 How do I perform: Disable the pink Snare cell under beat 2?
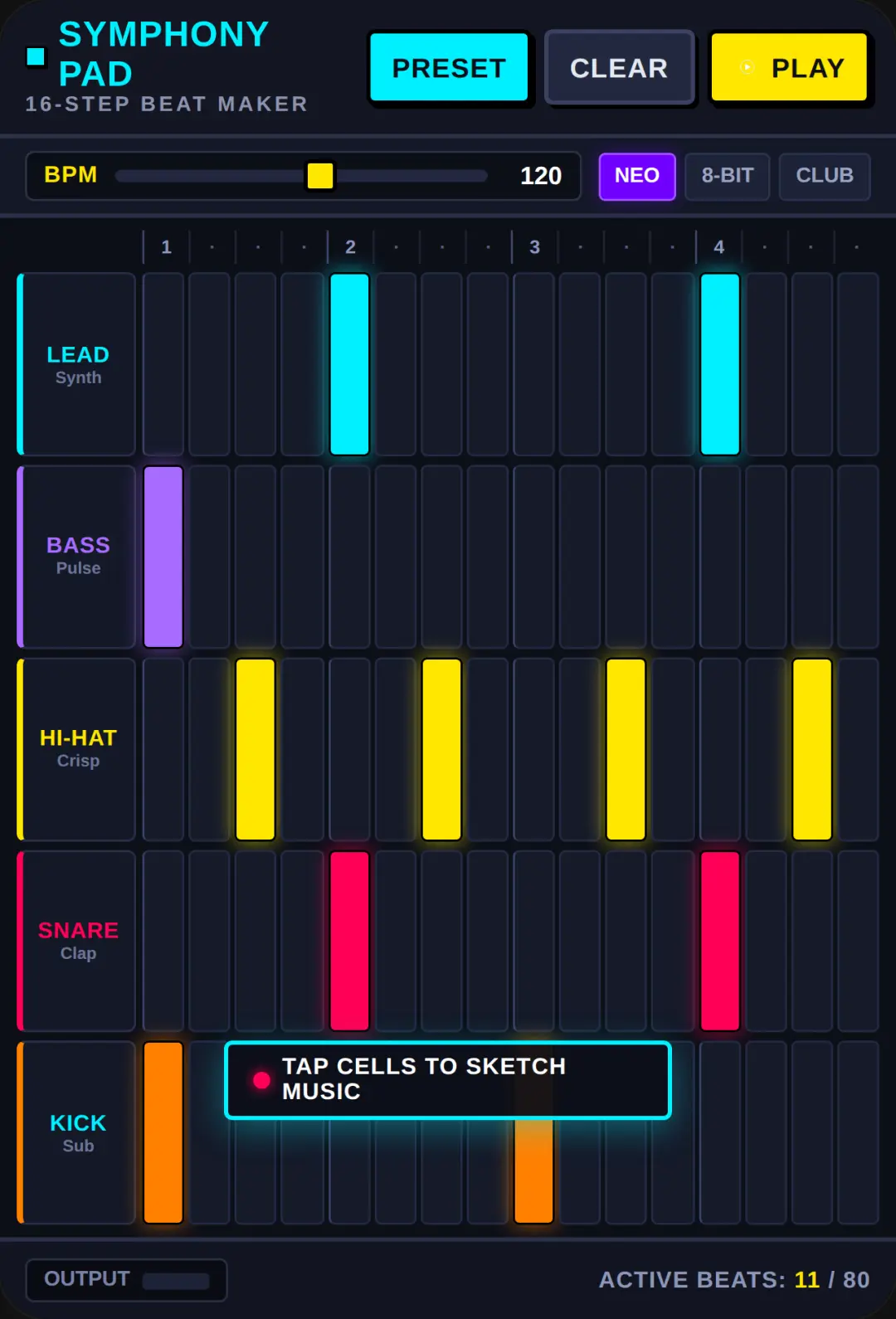click(x=350, y=942)
